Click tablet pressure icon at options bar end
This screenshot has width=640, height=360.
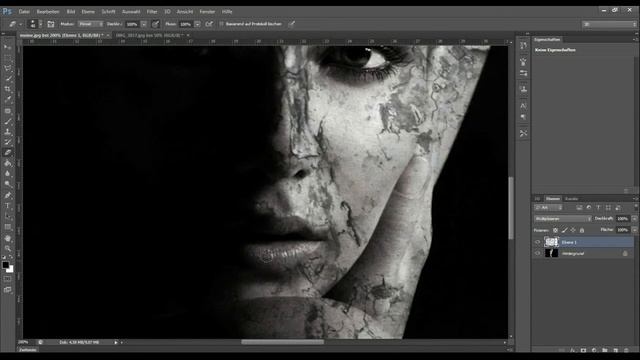point(291,24)
